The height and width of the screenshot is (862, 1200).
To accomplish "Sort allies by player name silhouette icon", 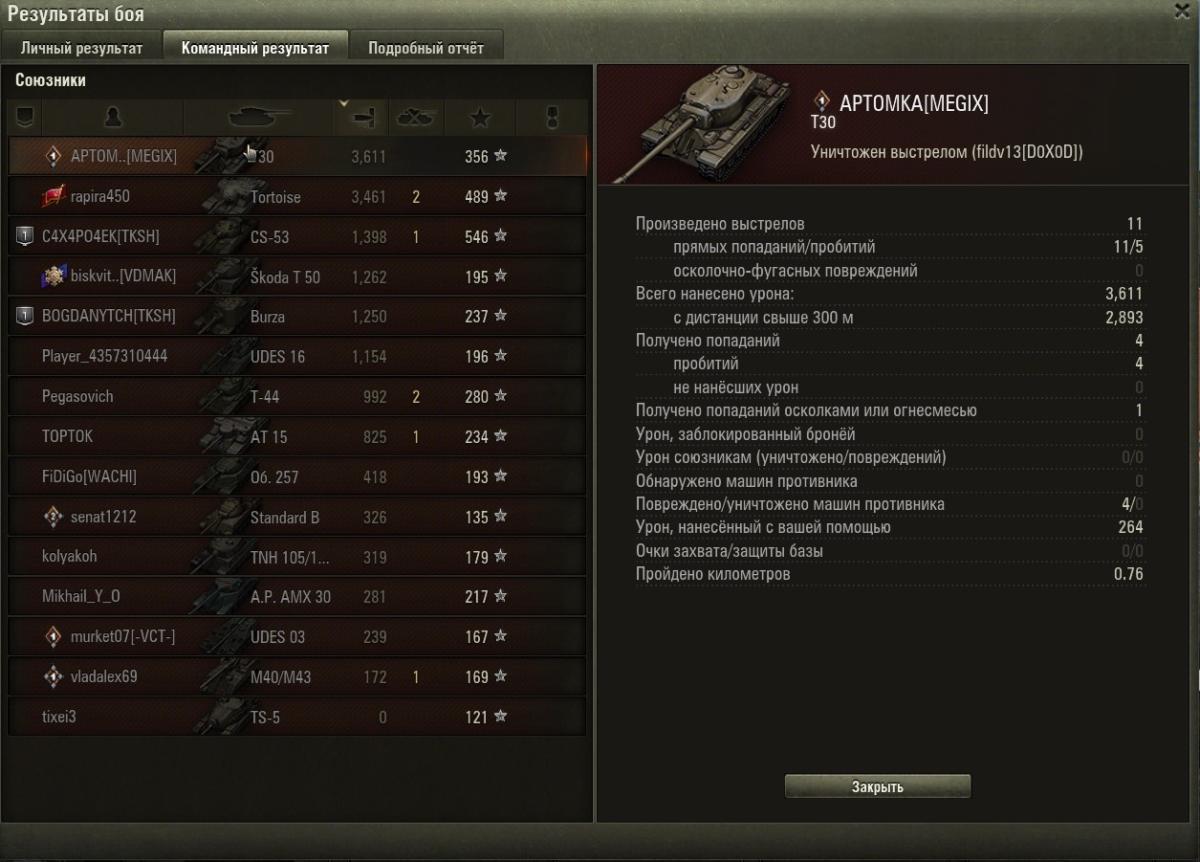I will click(x=113, y=118).
